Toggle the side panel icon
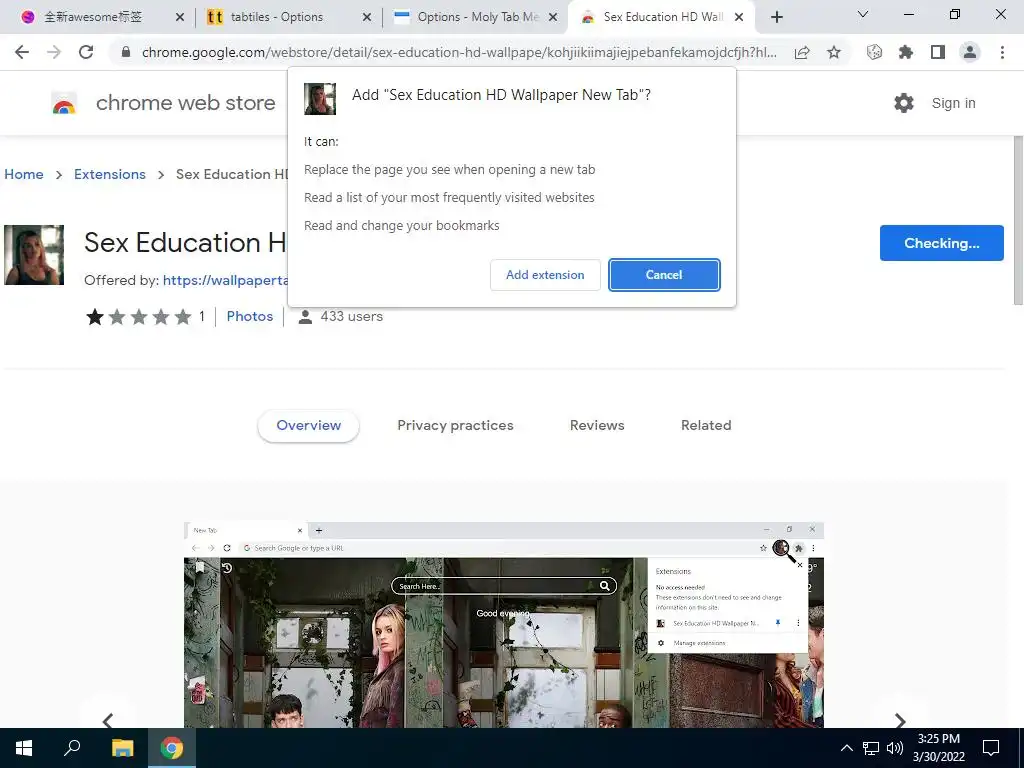 (x=938, y=52)
